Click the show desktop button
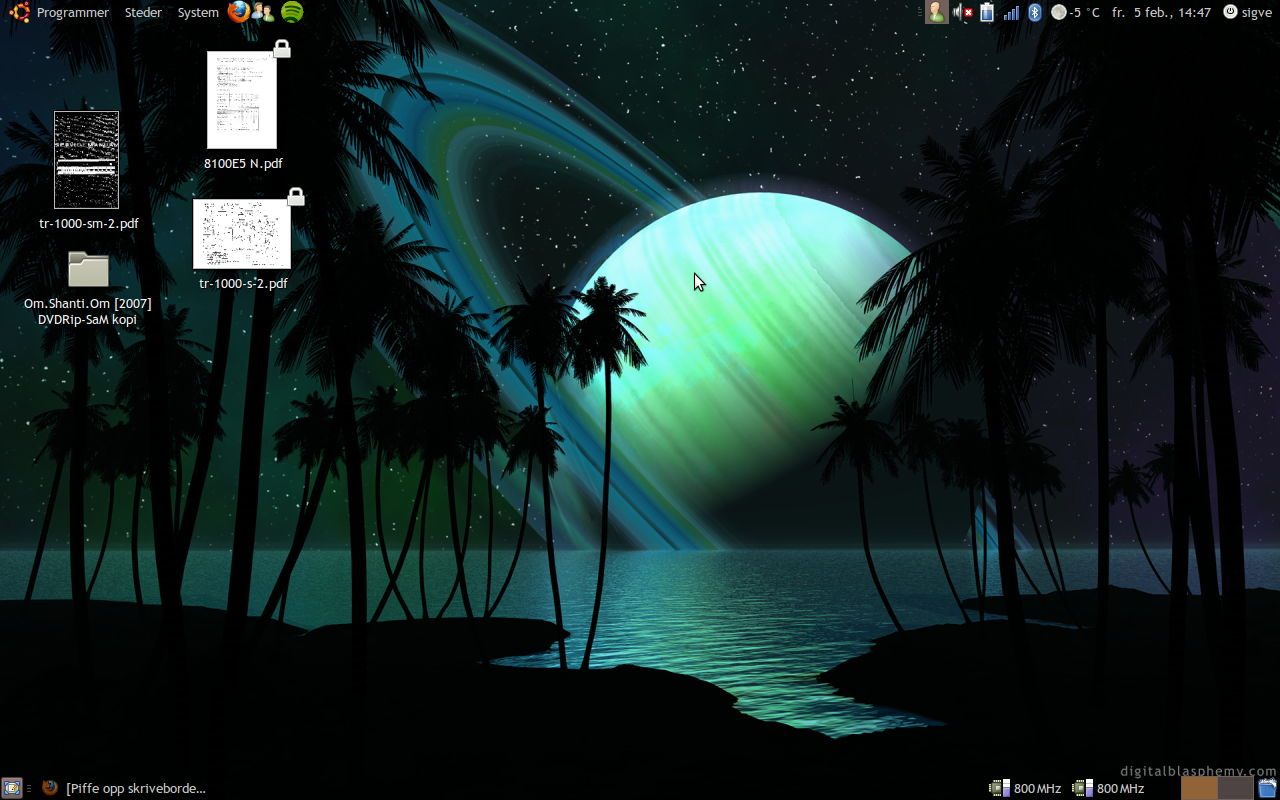Screen dimensions: 1280x800 click(x=12, y=788)
